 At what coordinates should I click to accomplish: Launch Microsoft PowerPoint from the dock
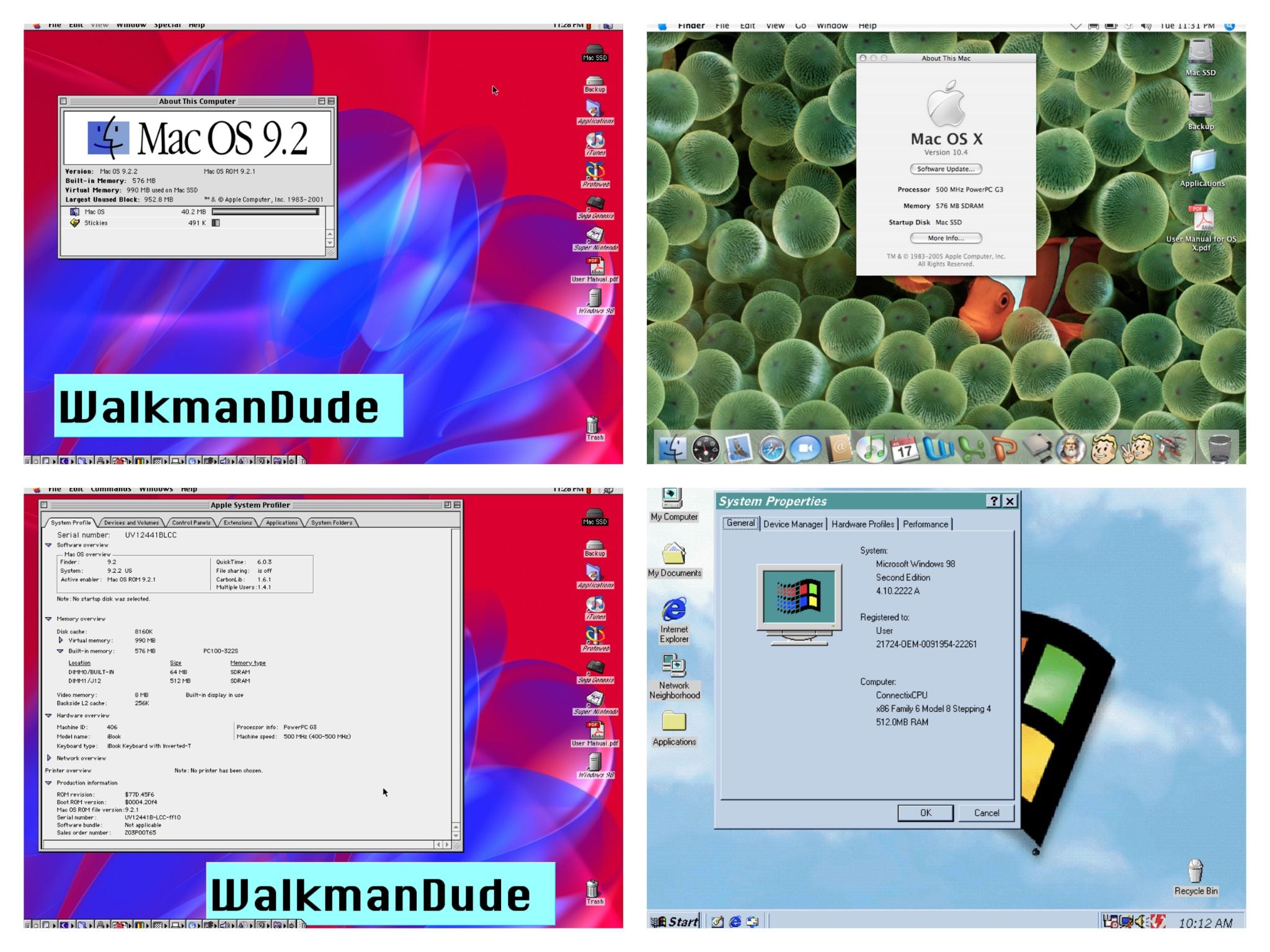(1005, 449)
